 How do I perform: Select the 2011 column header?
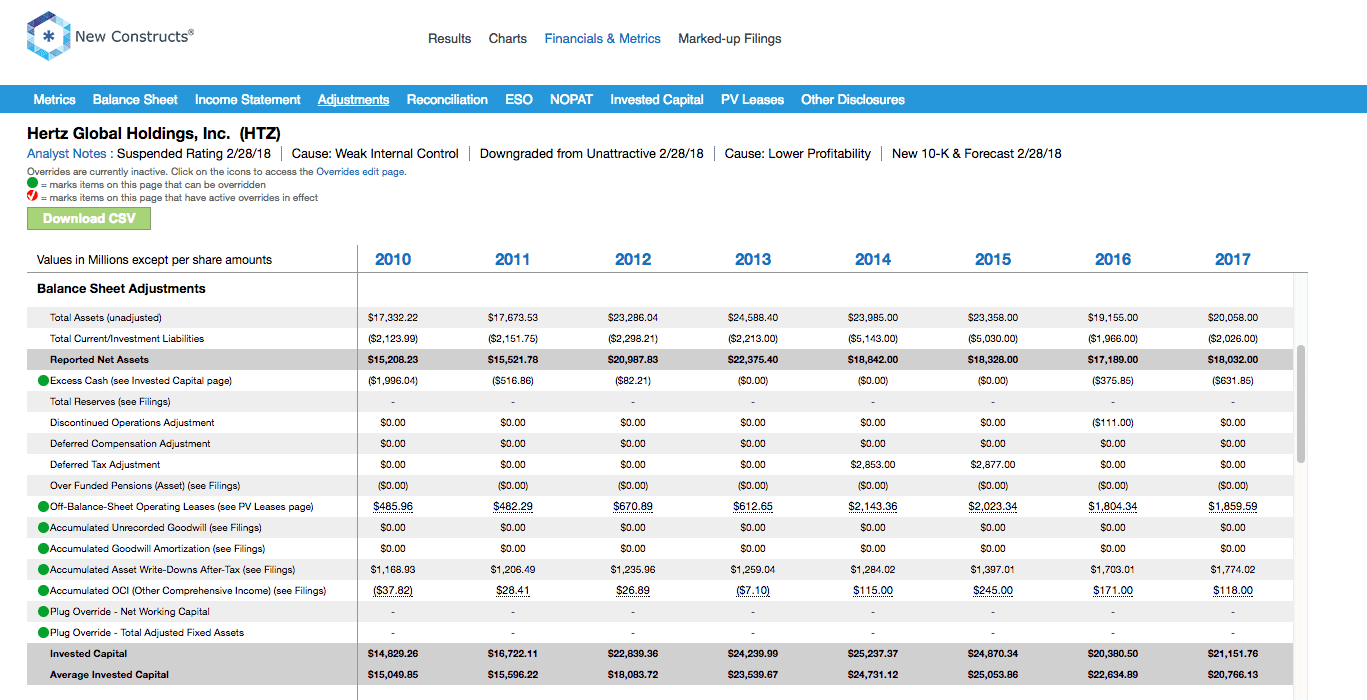coord(513,259)
